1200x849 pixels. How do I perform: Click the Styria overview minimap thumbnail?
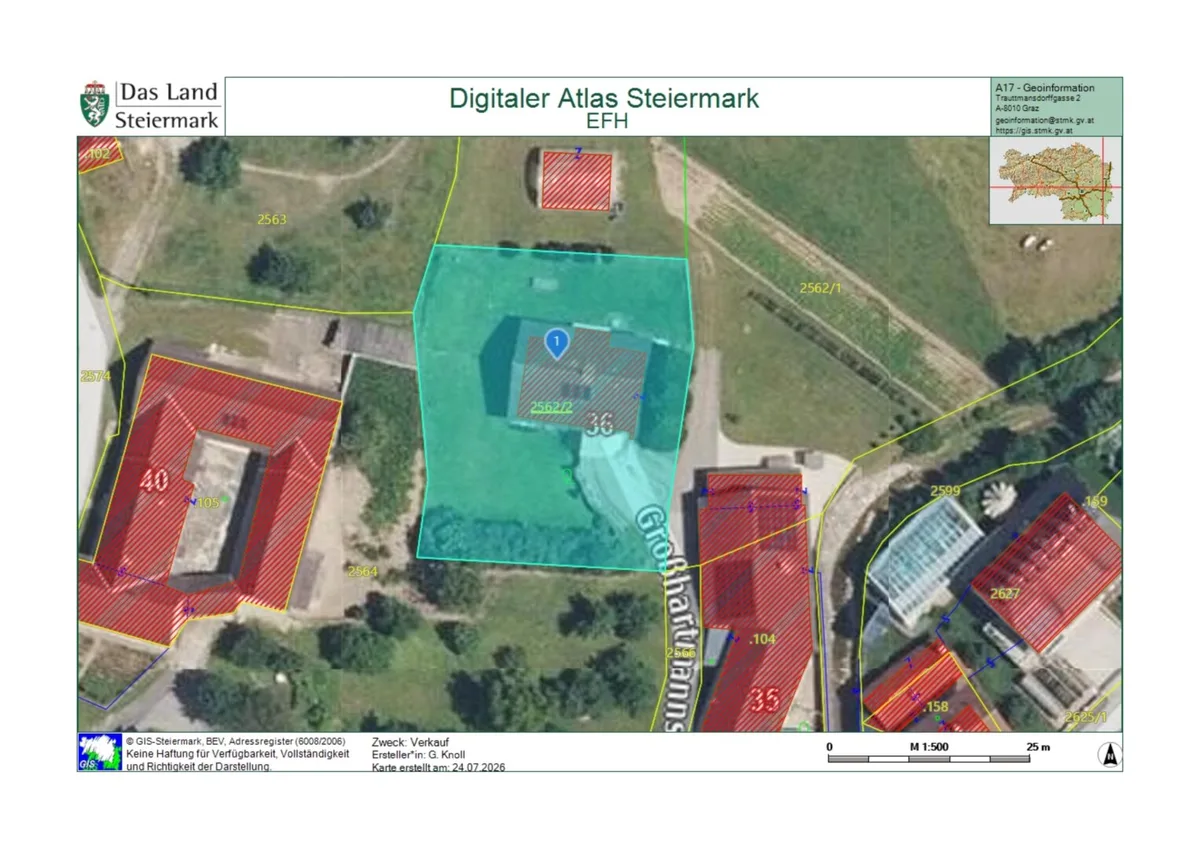coord(1055,180)
